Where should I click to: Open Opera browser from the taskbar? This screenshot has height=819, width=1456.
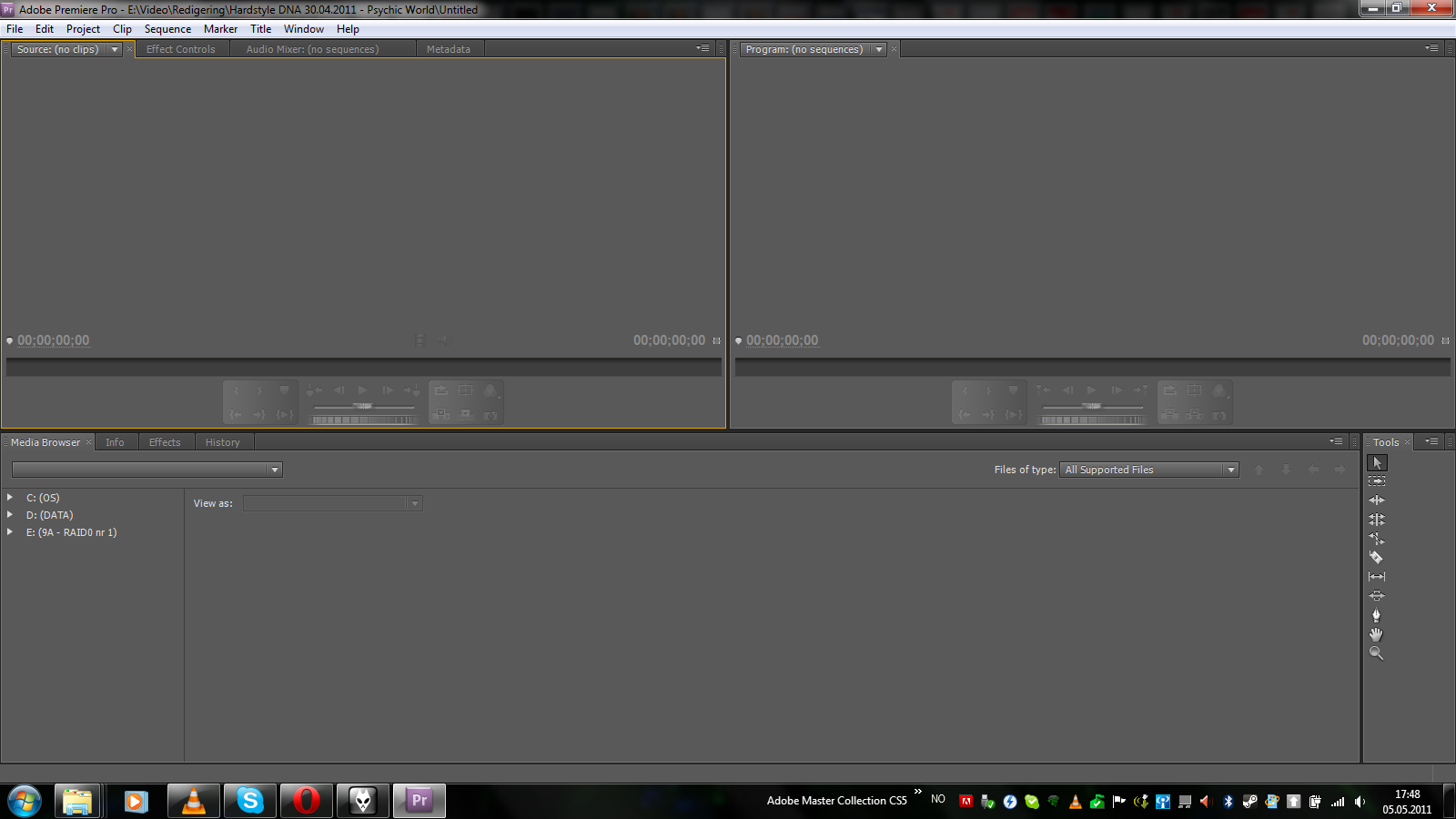[307, 801]
